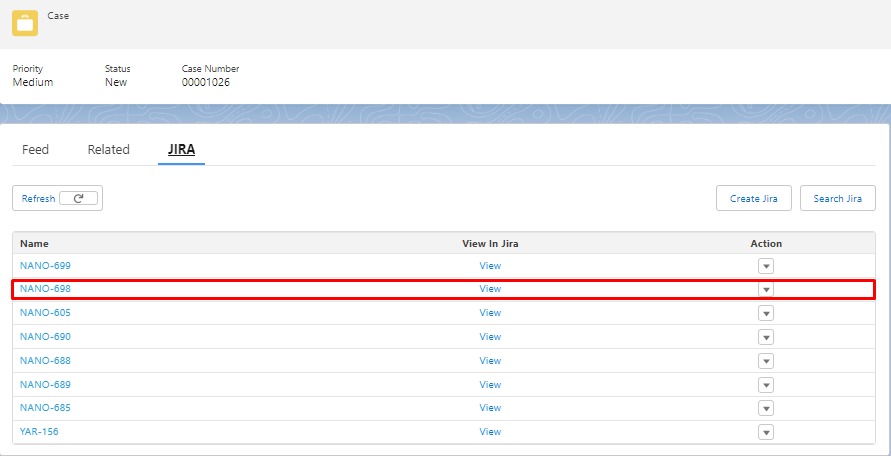Image resolution: width=891 pixels, height=456 pixels.
Task: Click the refresh arrow icon
Action: click(78, 198)
